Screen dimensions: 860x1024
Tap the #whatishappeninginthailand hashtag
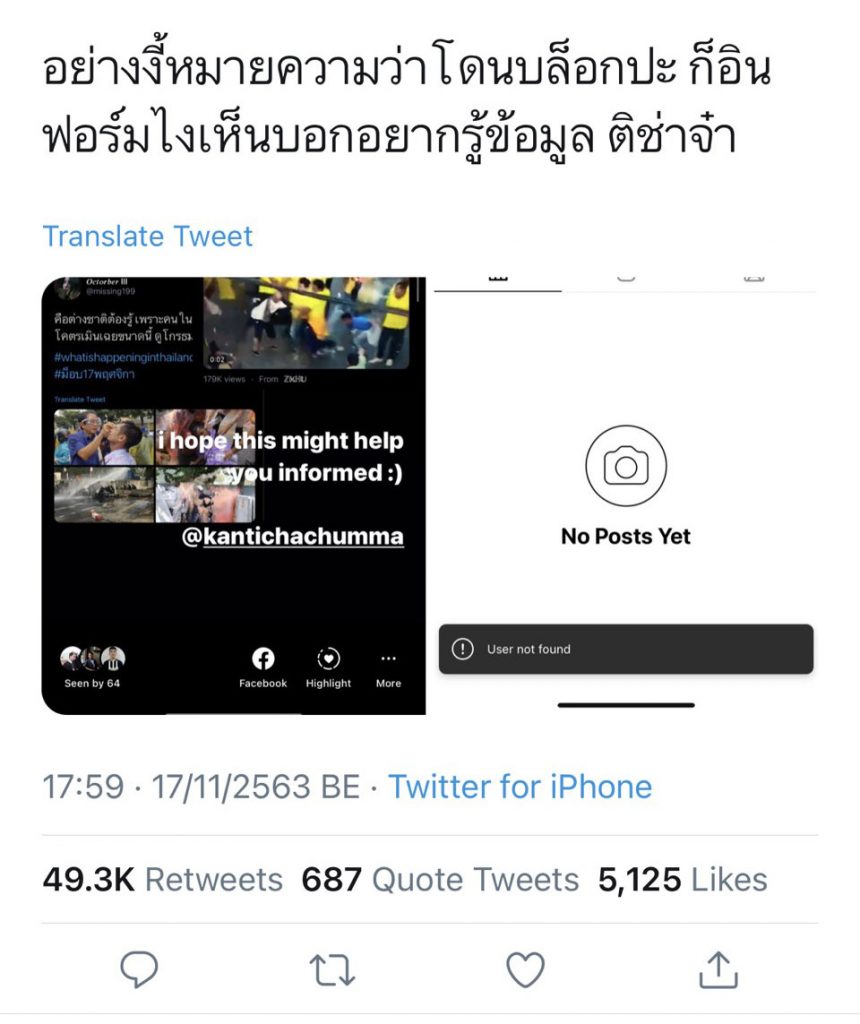pyautogui.click(x=123, y=357)
